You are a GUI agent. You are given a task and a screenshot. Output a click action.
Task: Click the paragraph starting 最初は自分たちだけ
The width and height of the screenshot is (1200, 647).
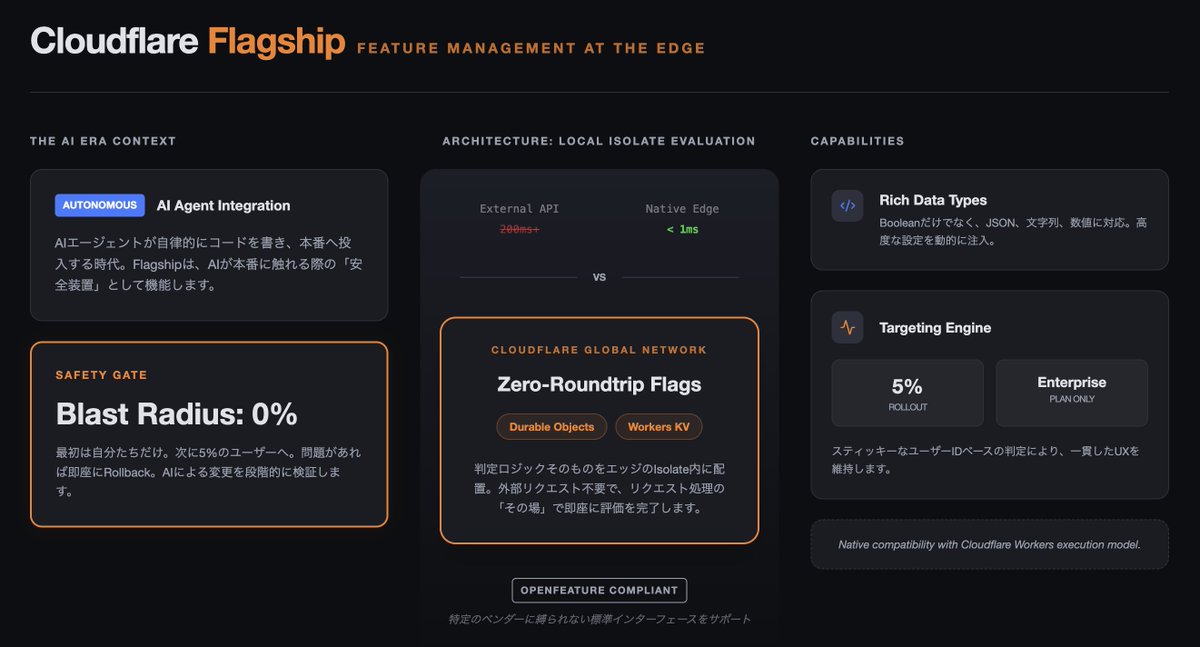click(206, 471)
